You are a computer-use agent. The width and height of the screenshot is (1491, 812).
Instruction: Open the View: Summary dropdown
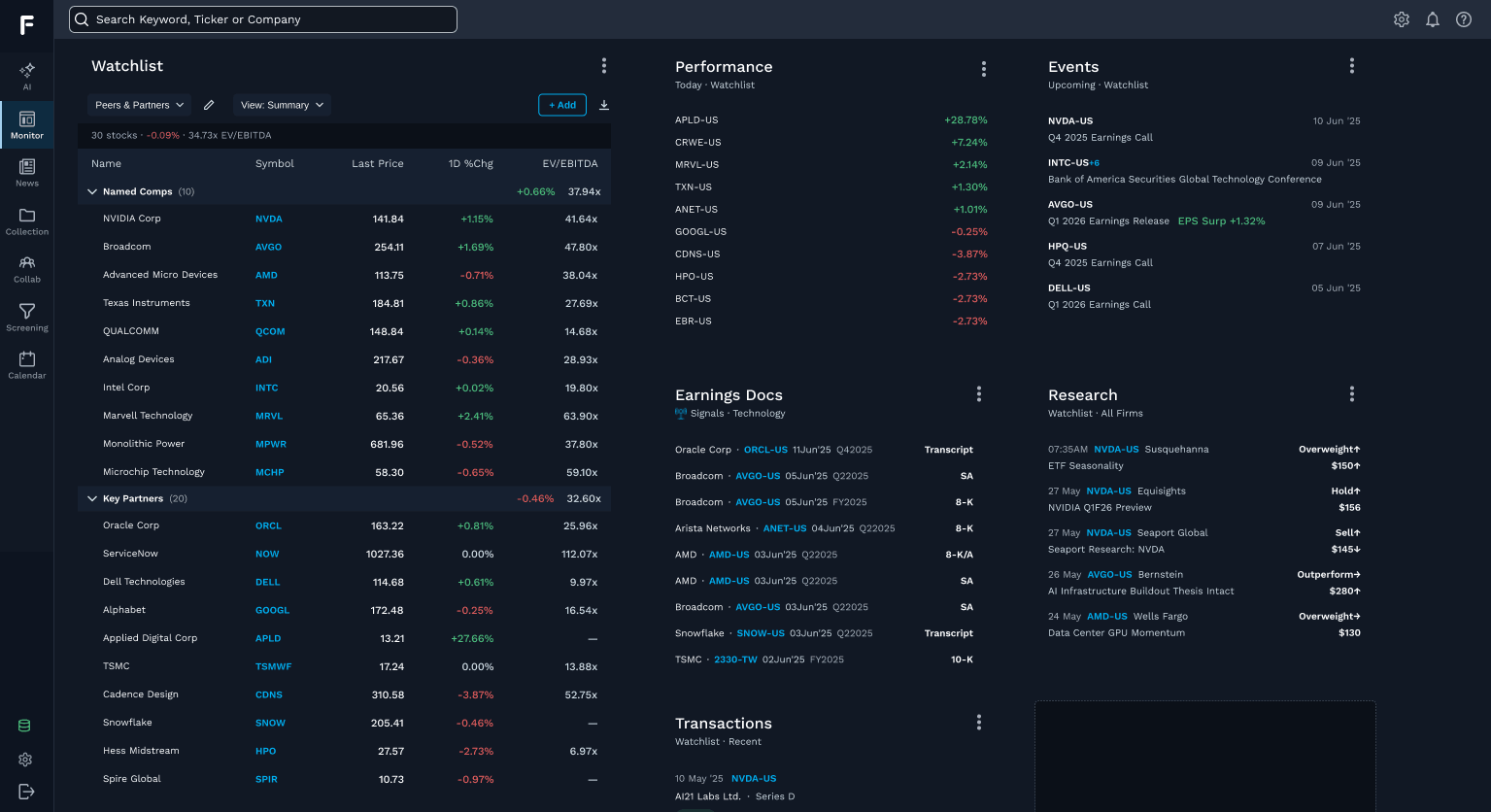tap(282, 105)
